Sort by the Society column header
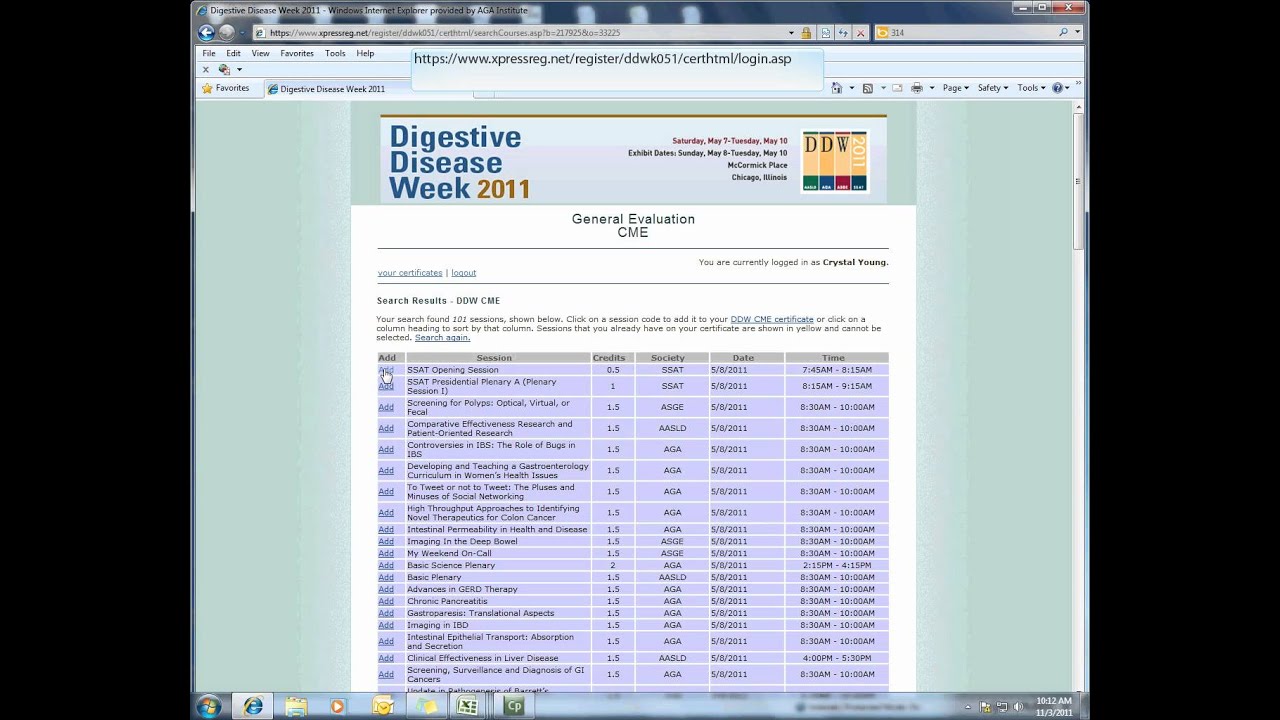The height and width of the screenshot is (720, 1280). [x=668, y=358]
